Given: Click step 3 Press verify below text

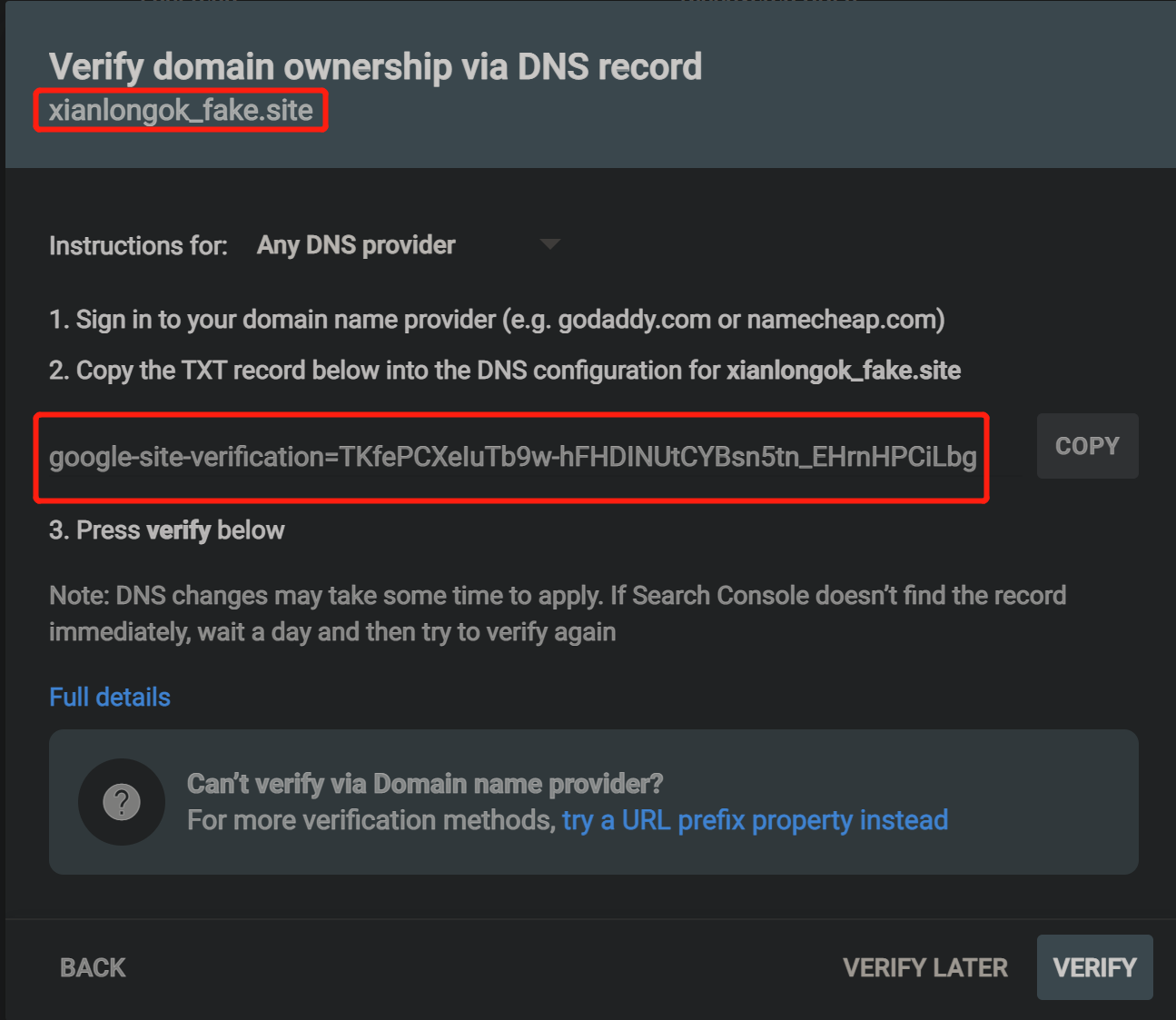Looking at the screenshot, I should point(167,530).
